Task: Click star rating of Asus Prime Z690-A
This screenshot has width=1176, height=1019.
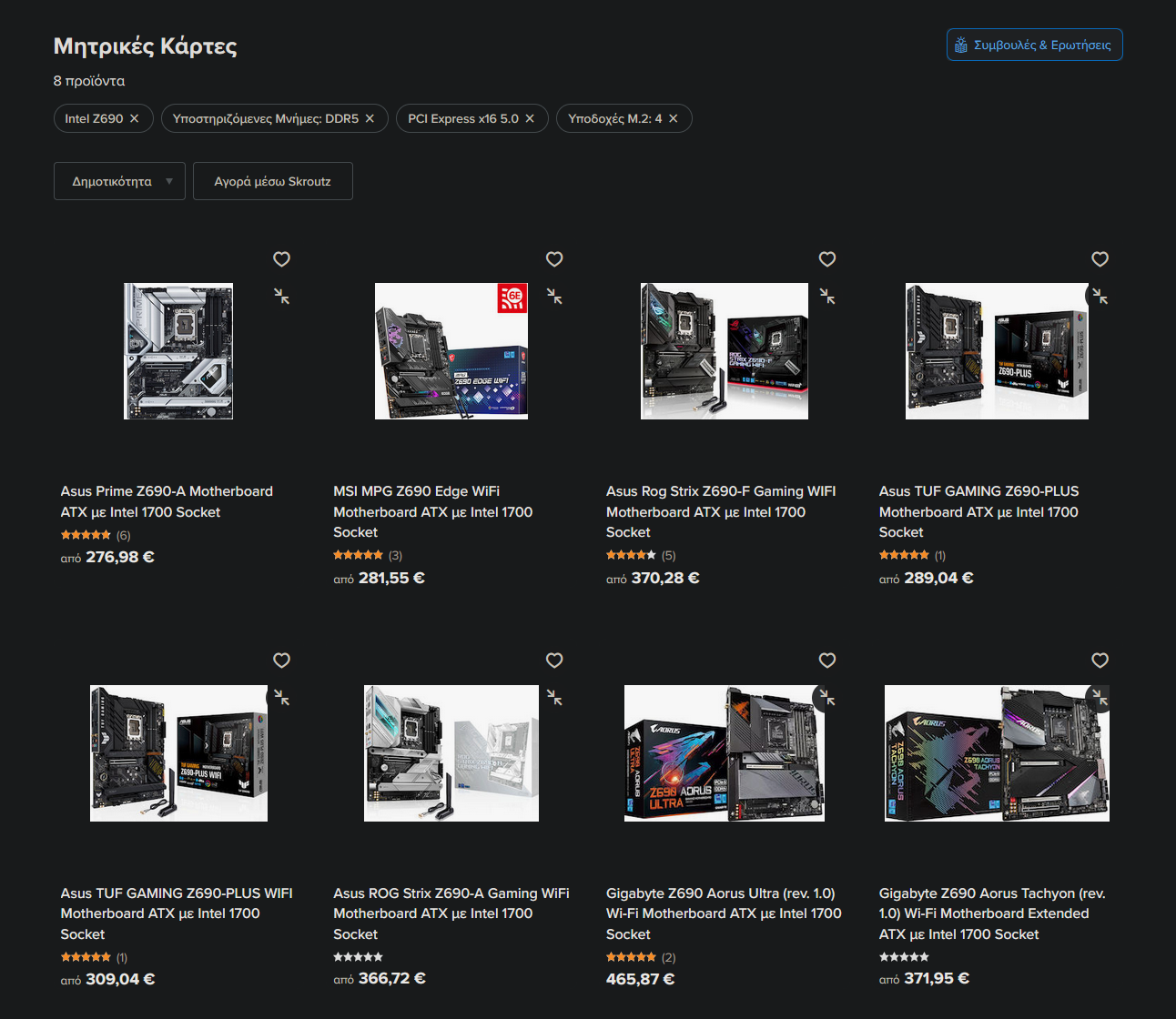Action: pyautogui.click(x=86, y=535)
